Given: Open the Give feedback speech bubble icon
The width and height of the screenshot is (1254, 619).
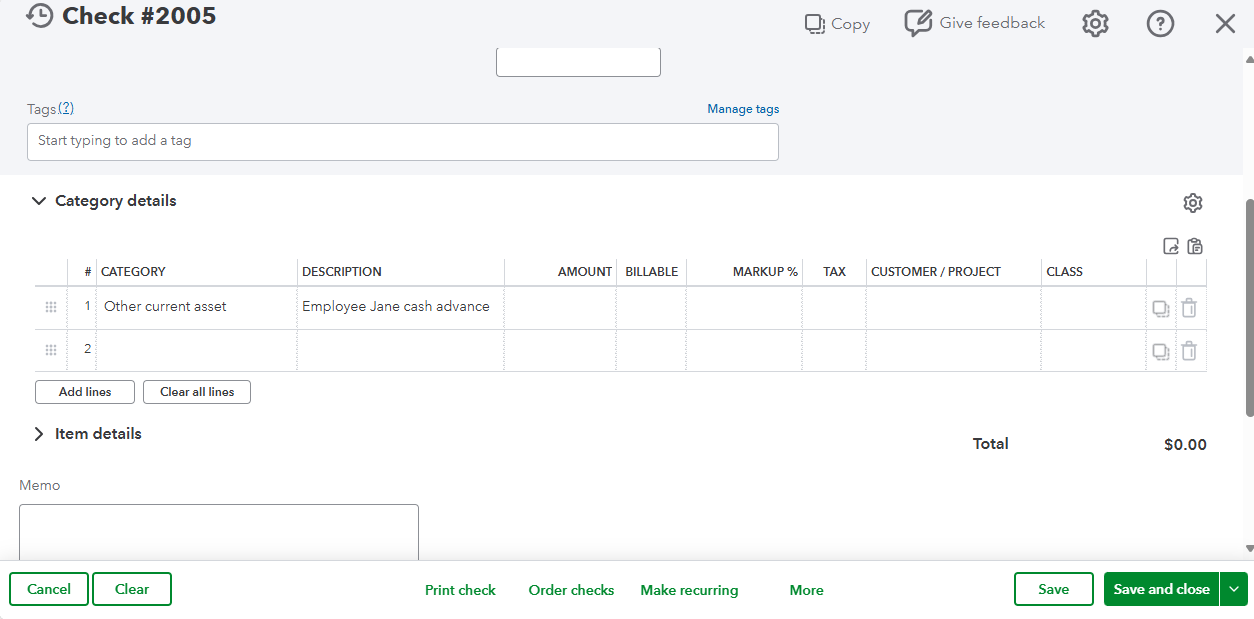Looking at the screenshot, I should (x=918, y=23).
